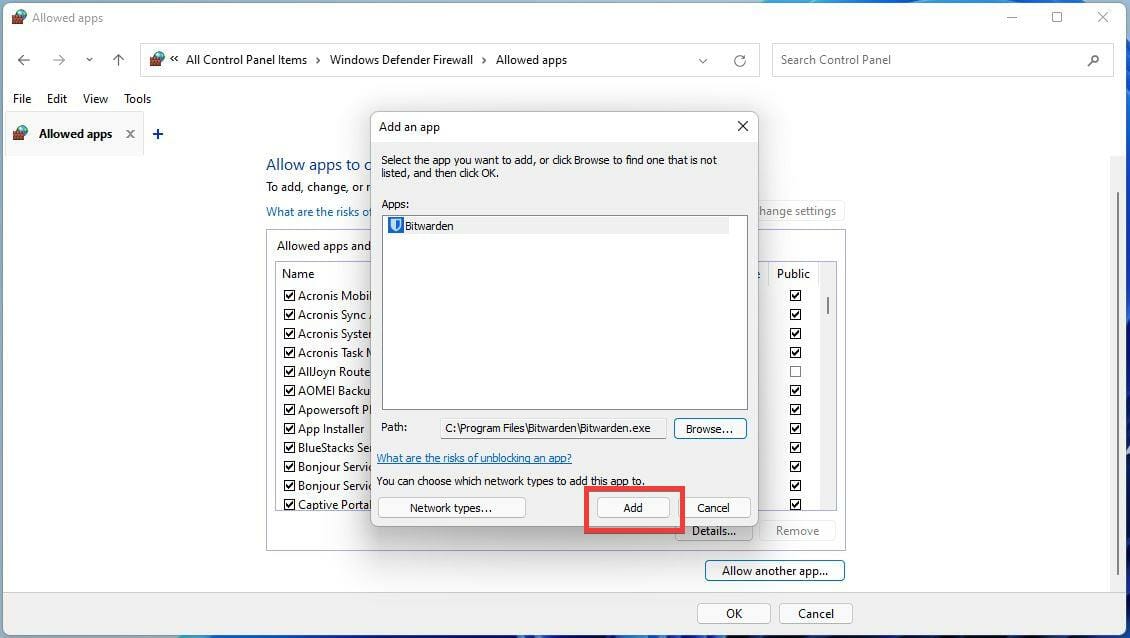
Task: Select Bitwarden in the Apps list
Action: (x=558, y=226)
